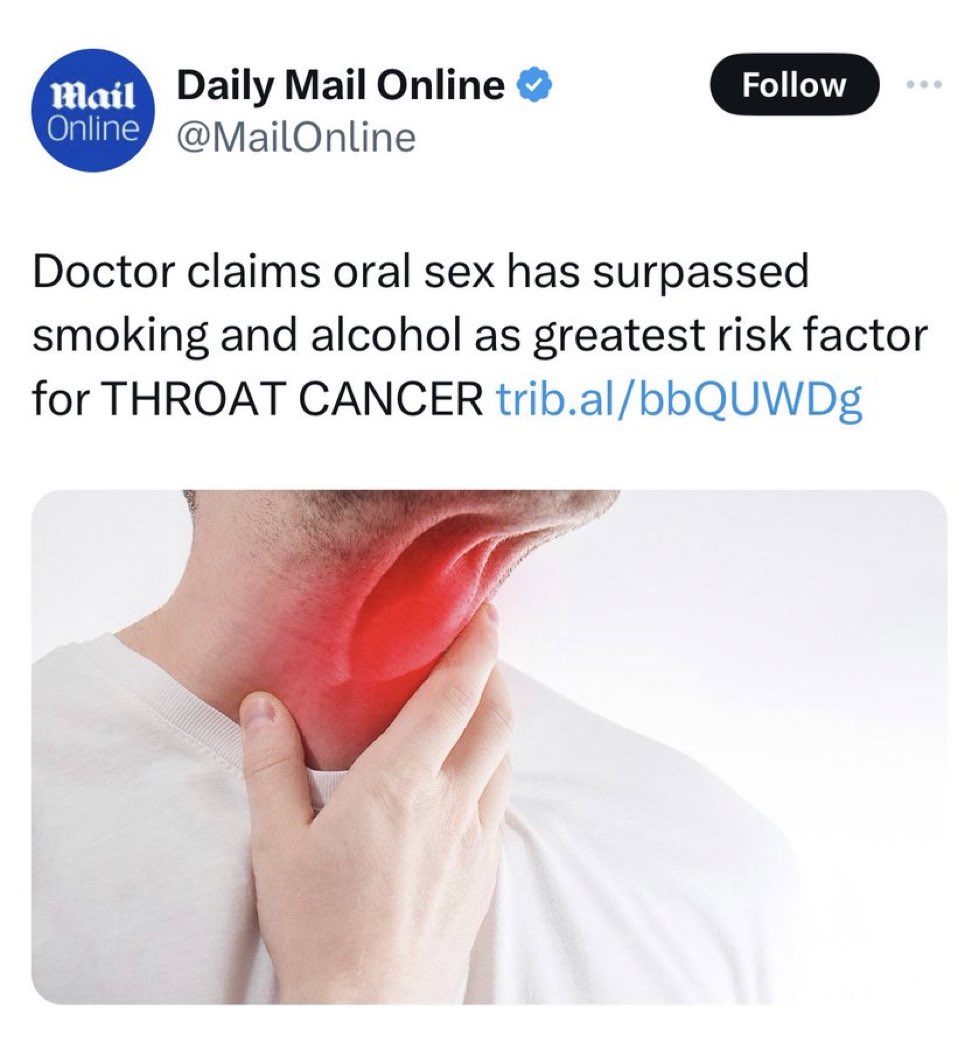Open the Mail Online profile avatar
The width and height of the screenshot is (978, 1050).
[x=94, y=111]
